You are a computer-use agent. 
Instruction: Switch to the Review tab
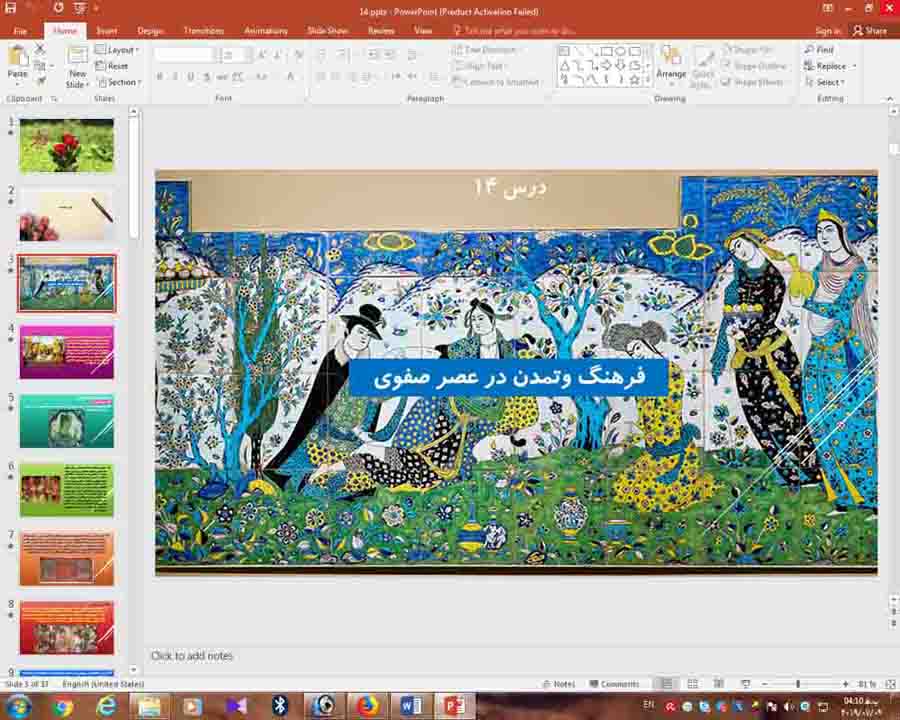pyautogui.click(x=381, y=30)
